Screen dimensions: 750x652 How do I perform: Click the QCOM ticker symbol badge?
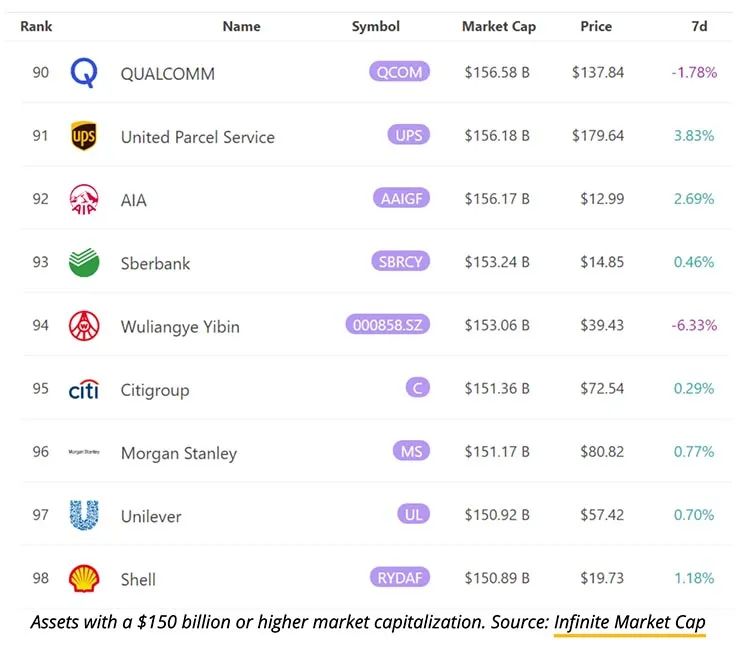click(x=399, y=72)
